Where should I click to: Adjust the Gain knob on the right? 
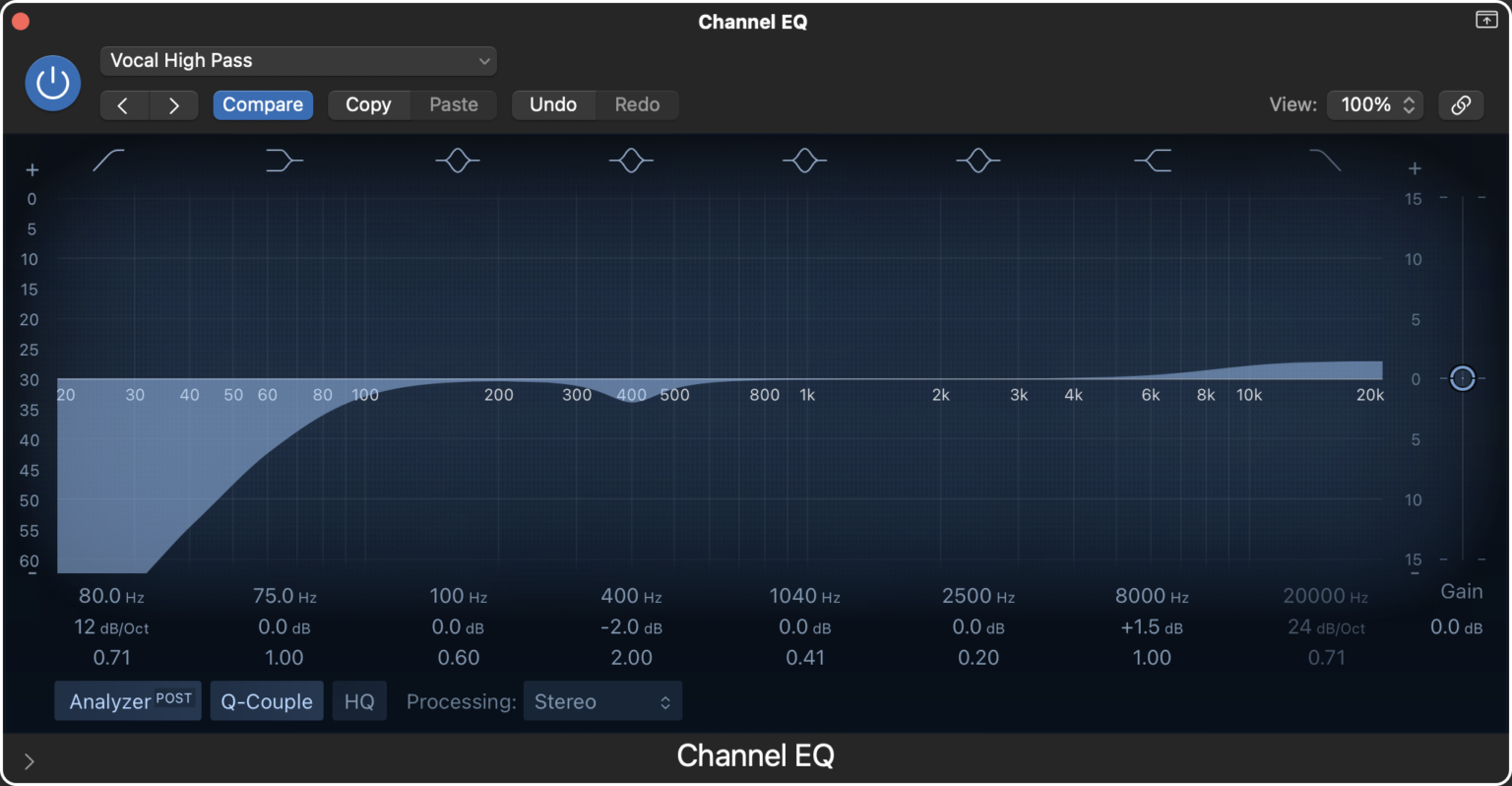coord(1462,378)
